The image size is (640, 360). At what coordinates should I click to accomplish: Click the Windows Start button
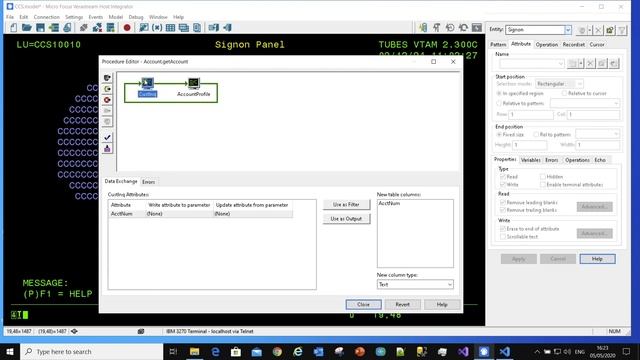click(10, 351)
